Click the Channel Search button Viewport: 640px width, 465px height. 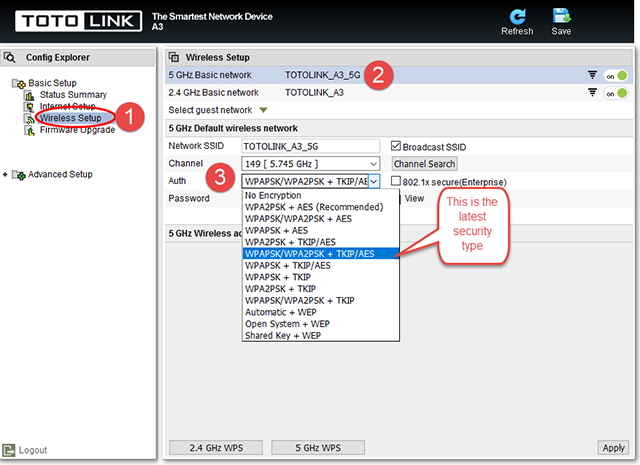point(424,164)
